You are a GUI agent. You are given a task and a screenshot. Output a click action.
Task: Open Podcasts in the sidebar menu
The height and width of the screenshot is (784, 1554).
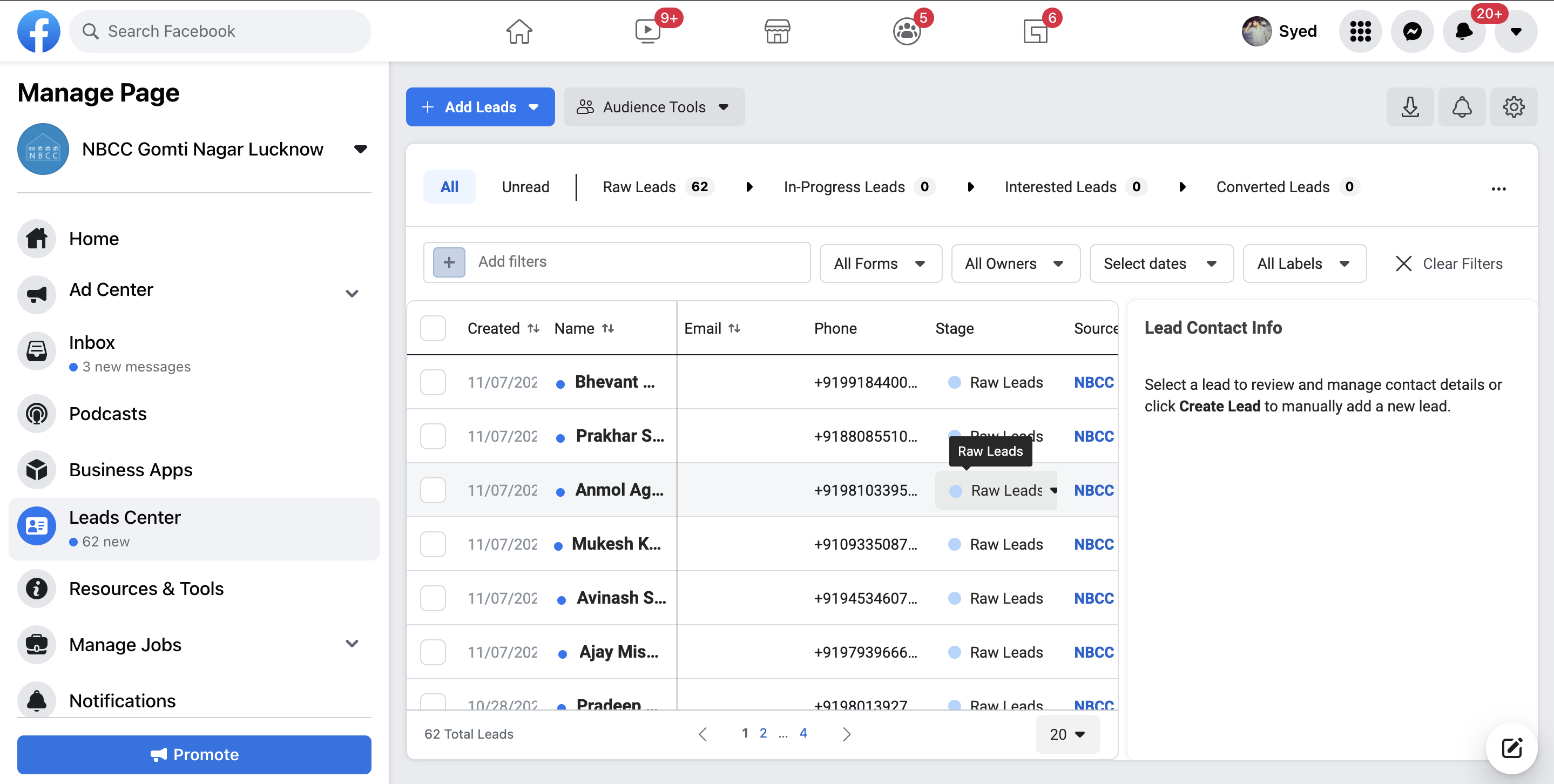107,414
